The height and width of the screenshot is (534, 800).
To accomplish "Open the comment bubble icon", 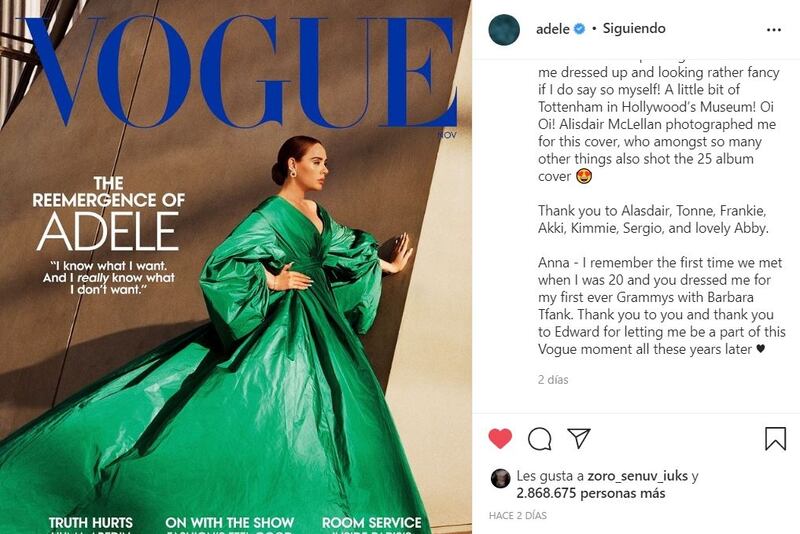I will coord(539,439).
